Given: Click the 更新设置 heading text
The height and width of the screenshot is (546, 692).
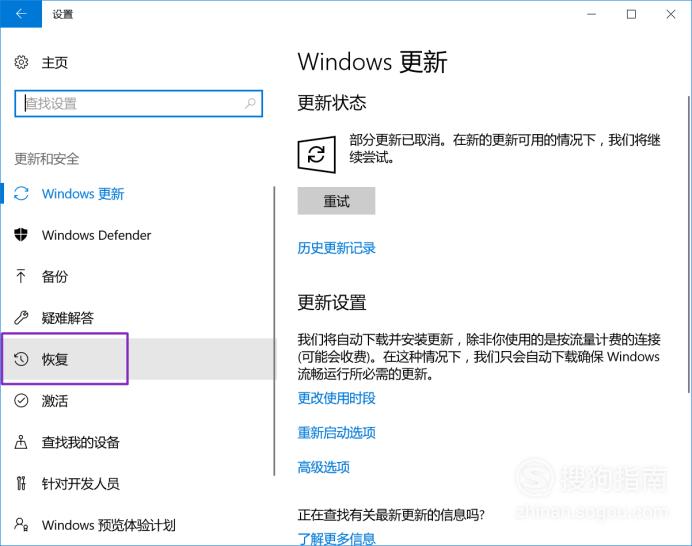Looking at the screenshot, I should click(x=332, y=303).
